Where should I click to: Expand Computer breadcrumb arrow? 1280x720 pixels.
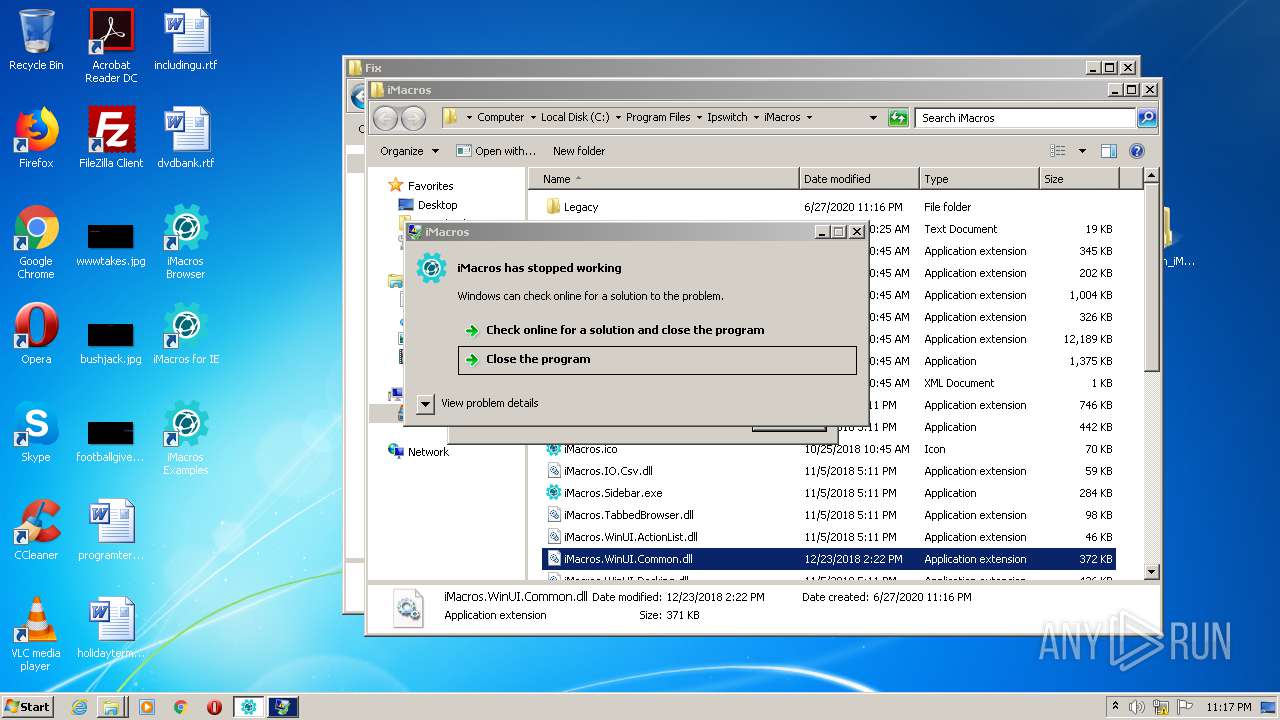pyautogui.click(x=533, y=117)
